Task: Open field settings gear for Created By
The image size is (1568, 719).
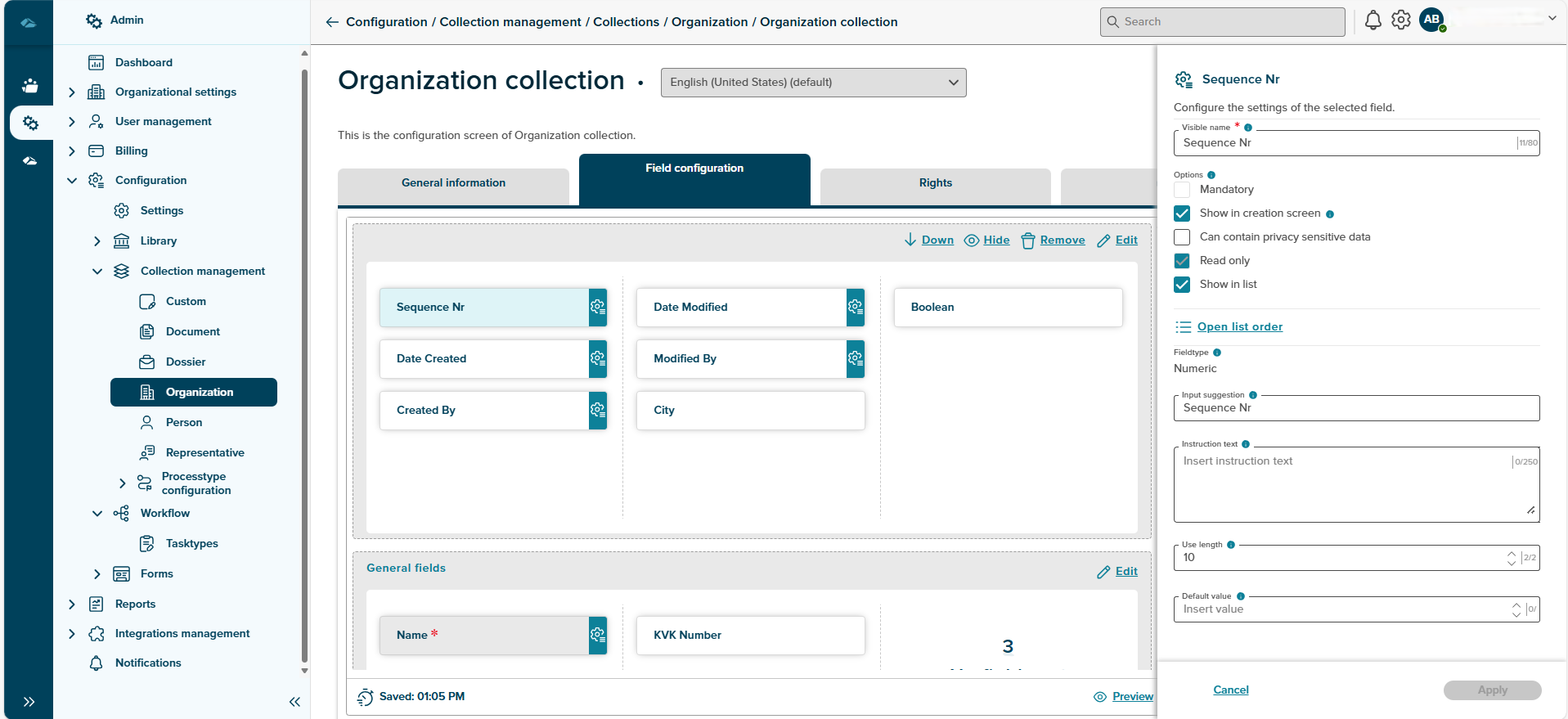Action: (598, 410)
